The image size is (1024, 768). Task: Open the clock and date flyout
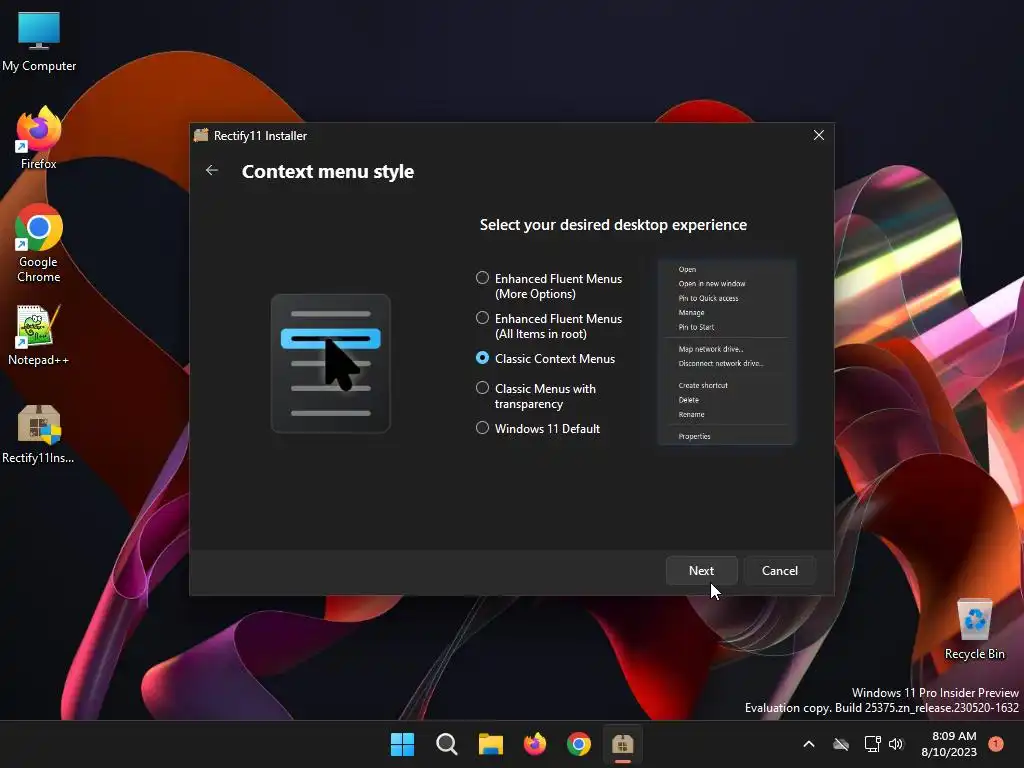pyautogui.click(x=950, y=744)
